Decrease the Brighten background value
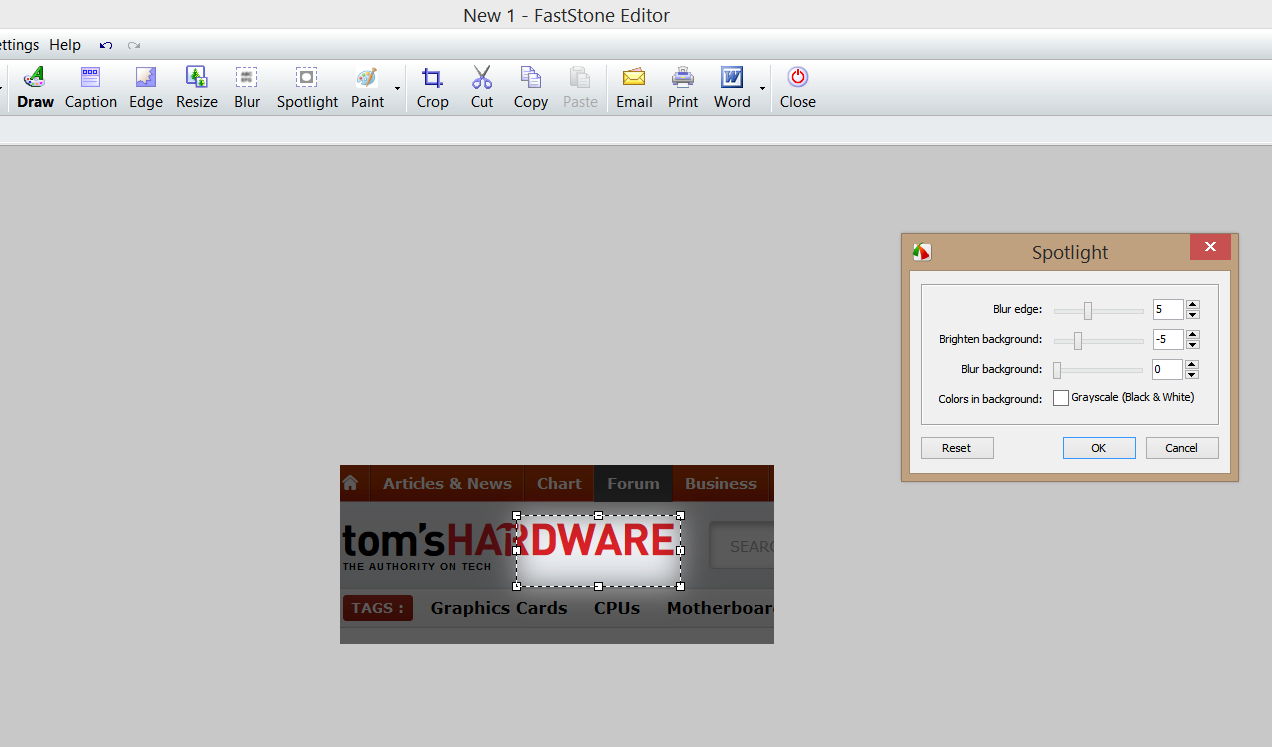 (x=1192, y=345)
